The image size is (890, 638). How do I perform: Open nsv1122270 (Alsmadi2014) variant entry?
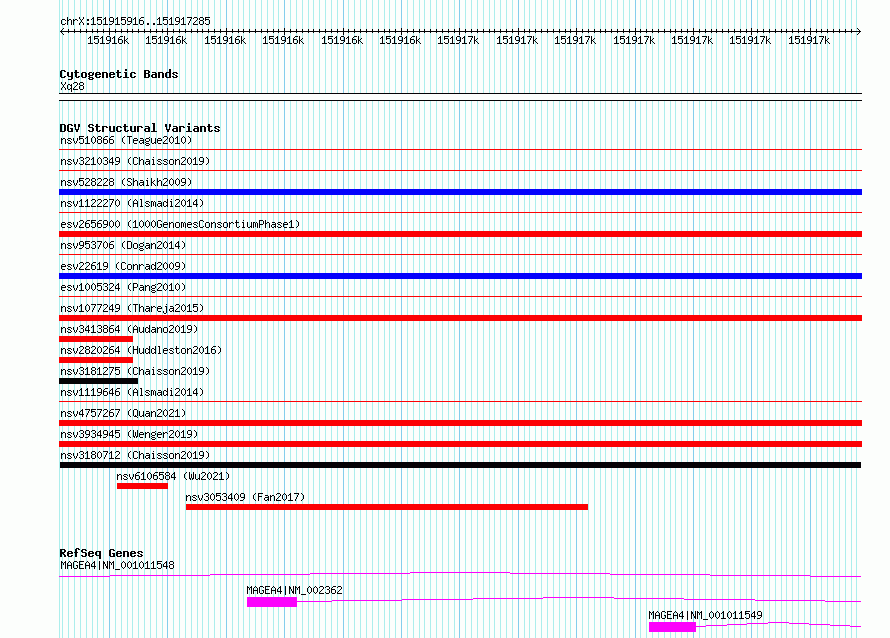coord(132,203)
